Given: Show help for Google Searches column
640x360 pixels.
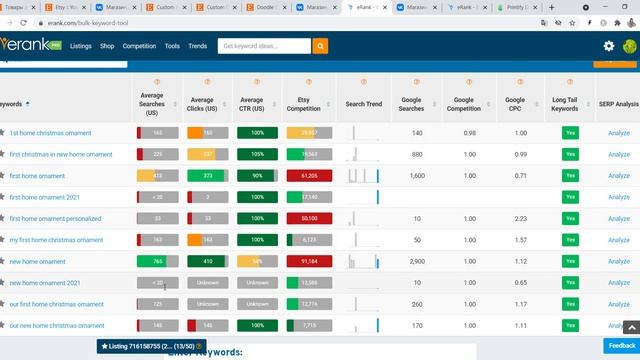Looking at the screenshot, I should click(416, 82).
